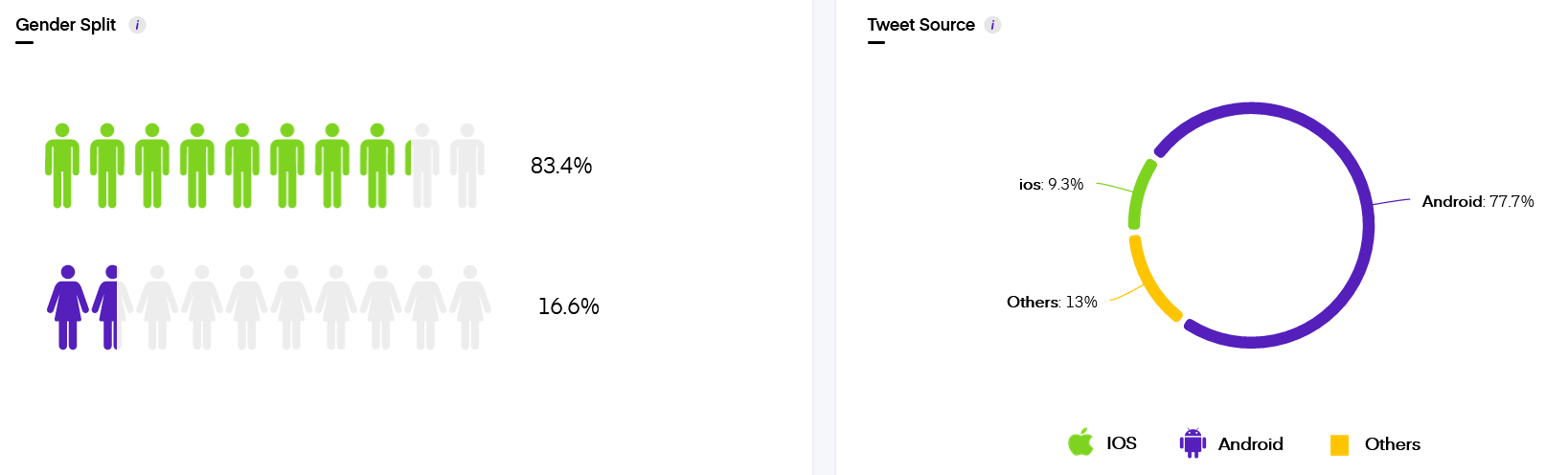Click the 16.6% female percentage value
The width and height of the screenshot is (1568, 475).
pyautogui.click(x=568, y=306)
